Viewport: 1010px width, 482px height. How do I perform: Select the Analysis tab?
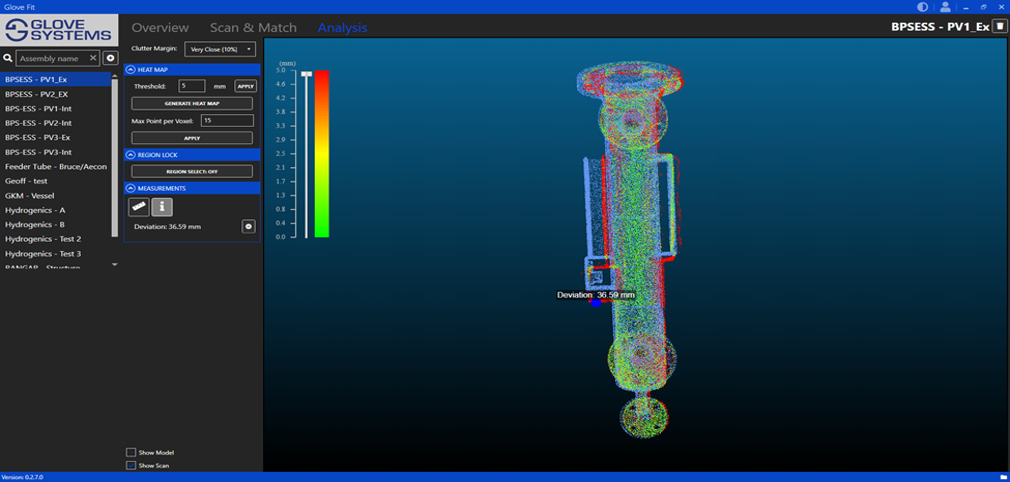(x=343, y=28)
